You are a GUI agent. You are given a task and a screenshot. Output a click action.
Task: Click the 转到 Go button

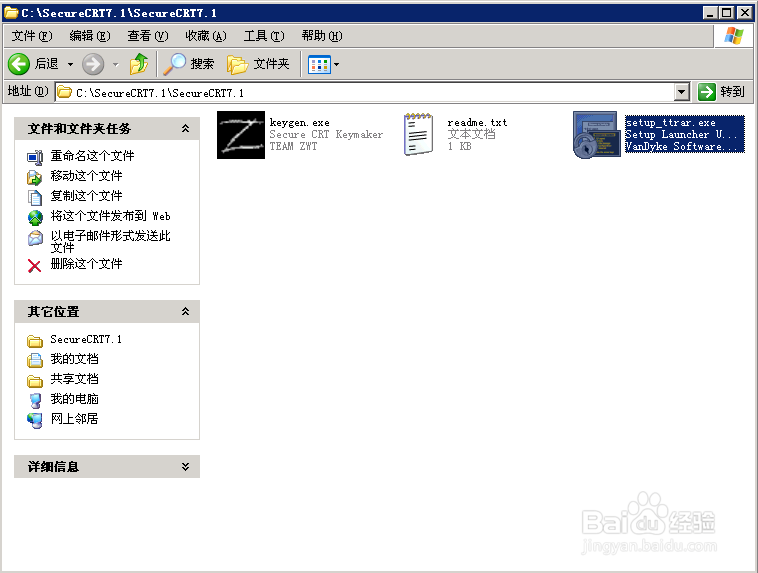coord(722,92)
